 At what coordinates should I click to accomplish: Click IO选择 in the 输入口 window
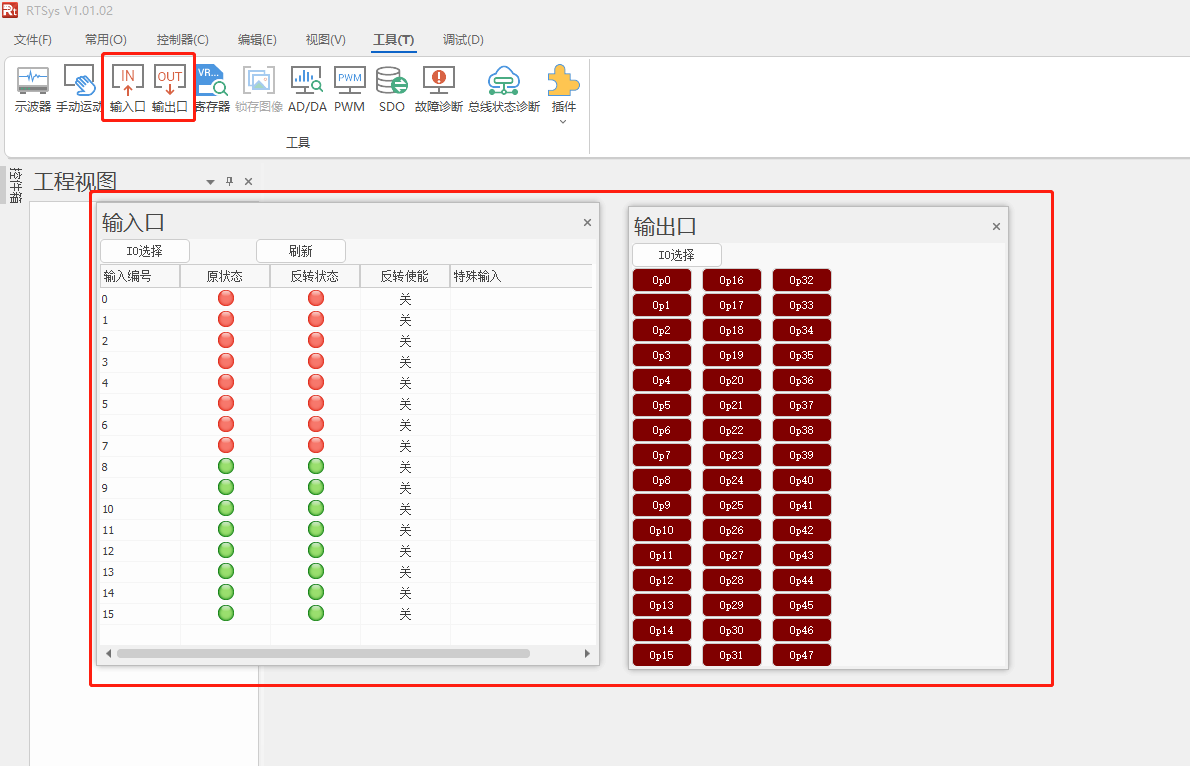(x=144, y=251)
